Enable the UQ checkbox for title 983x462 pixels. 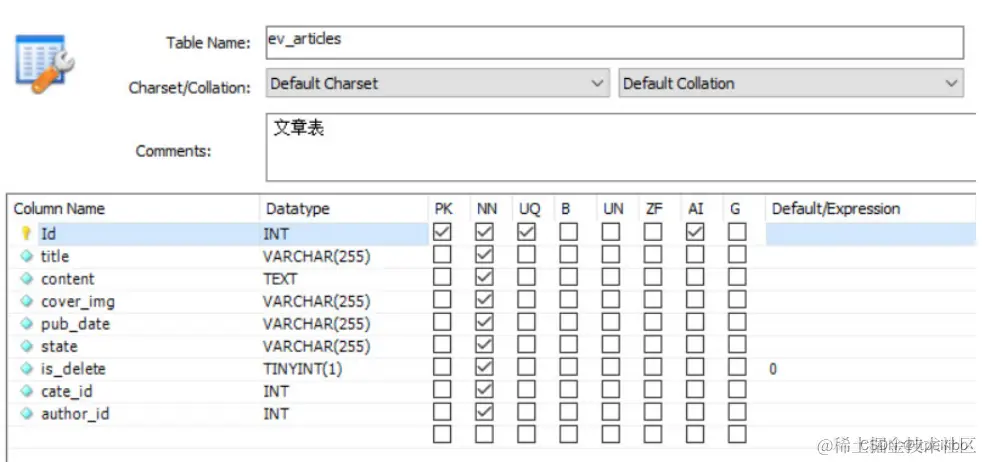pyautogui.click(x=527, y=255)
